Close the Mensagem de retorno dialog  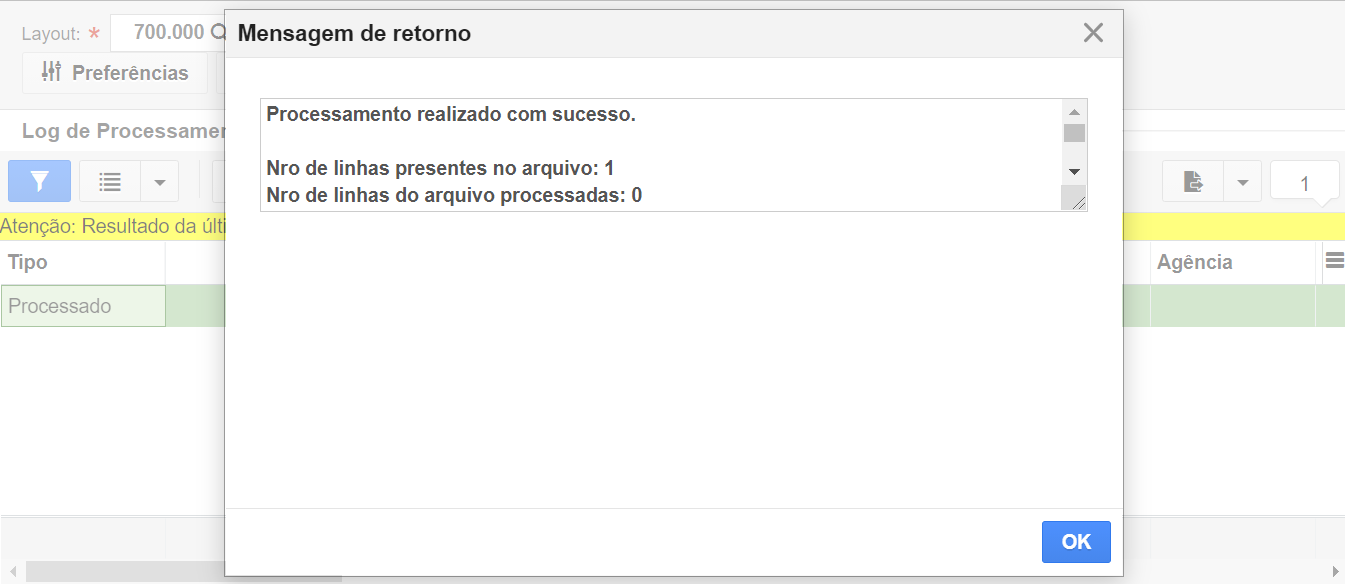1093,33
